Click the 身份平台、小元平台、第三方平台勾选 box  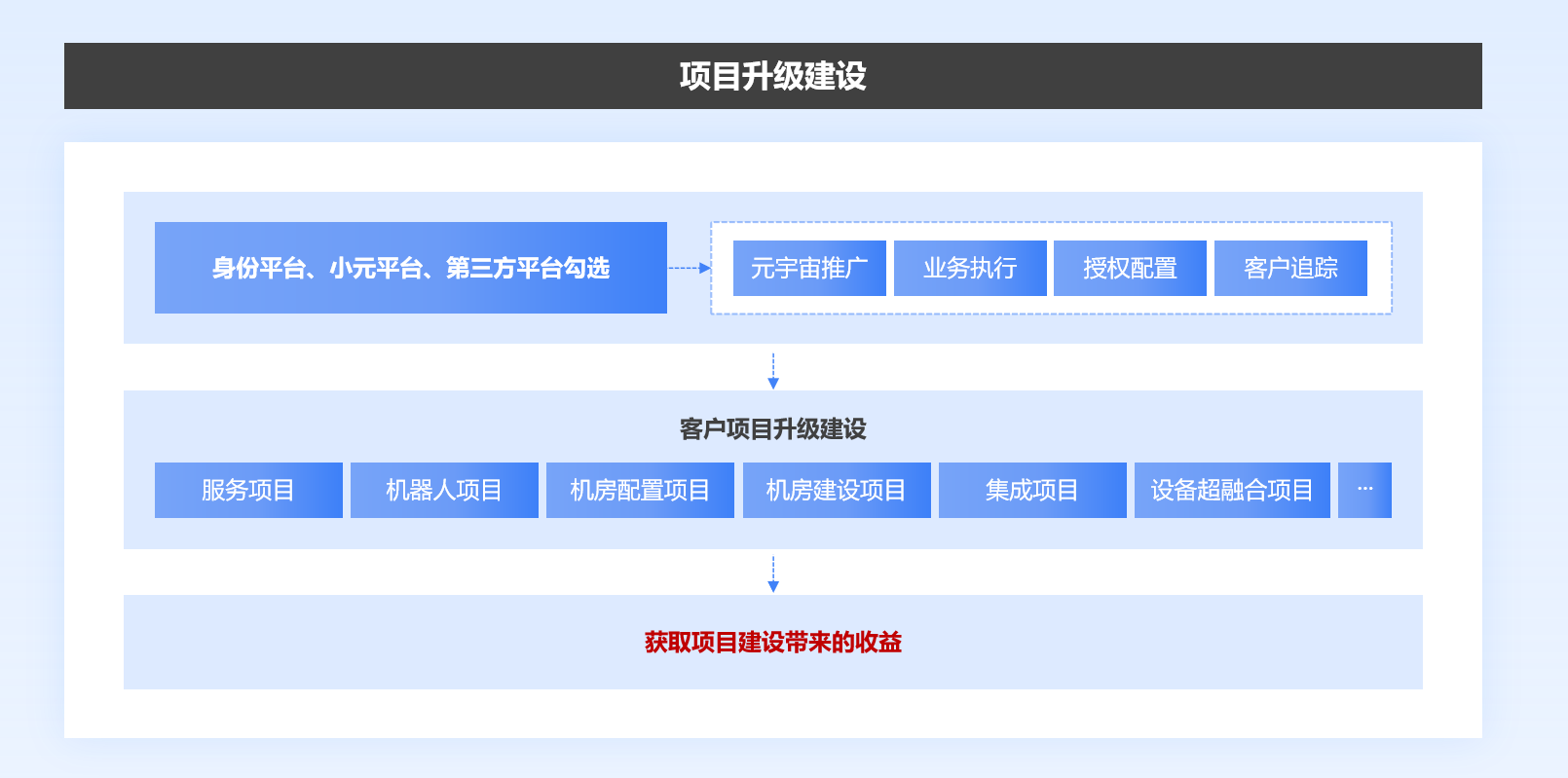coord(410,268)
